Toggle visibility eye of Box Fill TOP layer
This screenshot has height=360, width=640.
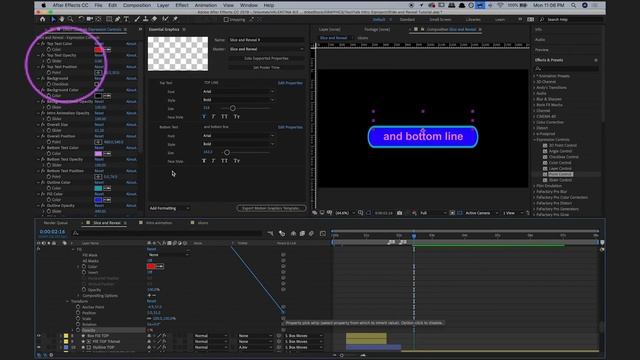[39, 336]
